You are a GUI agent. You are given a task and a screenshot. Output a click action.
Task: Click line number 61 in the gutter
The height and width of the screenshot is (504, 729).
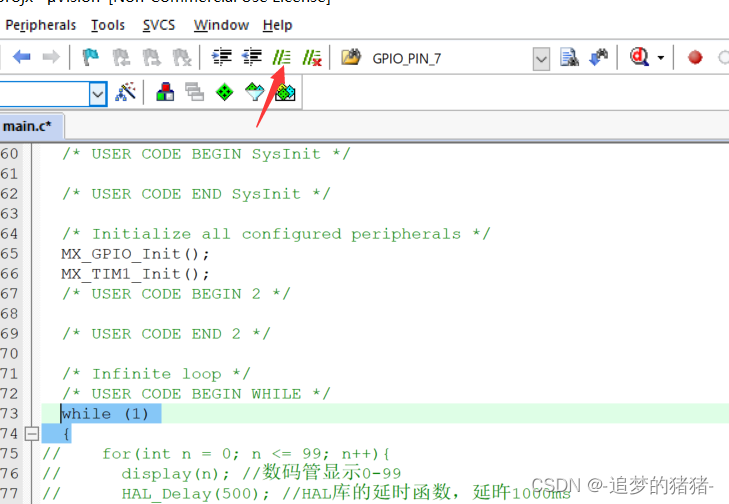point(9,174)
